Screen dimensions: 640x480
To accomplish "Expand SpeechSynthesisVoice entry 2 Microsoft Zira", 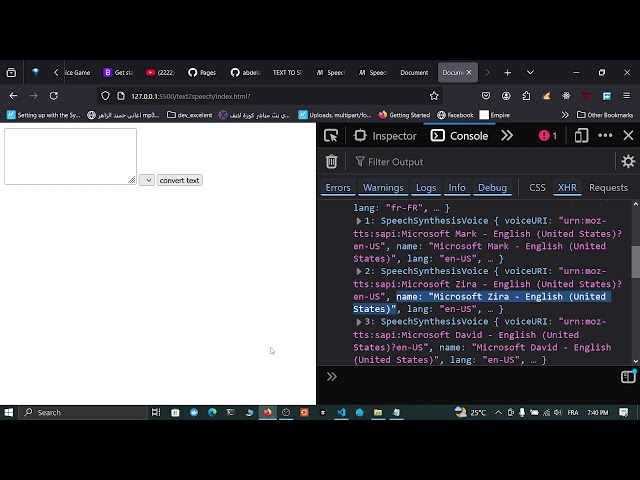I will (358, 271).
